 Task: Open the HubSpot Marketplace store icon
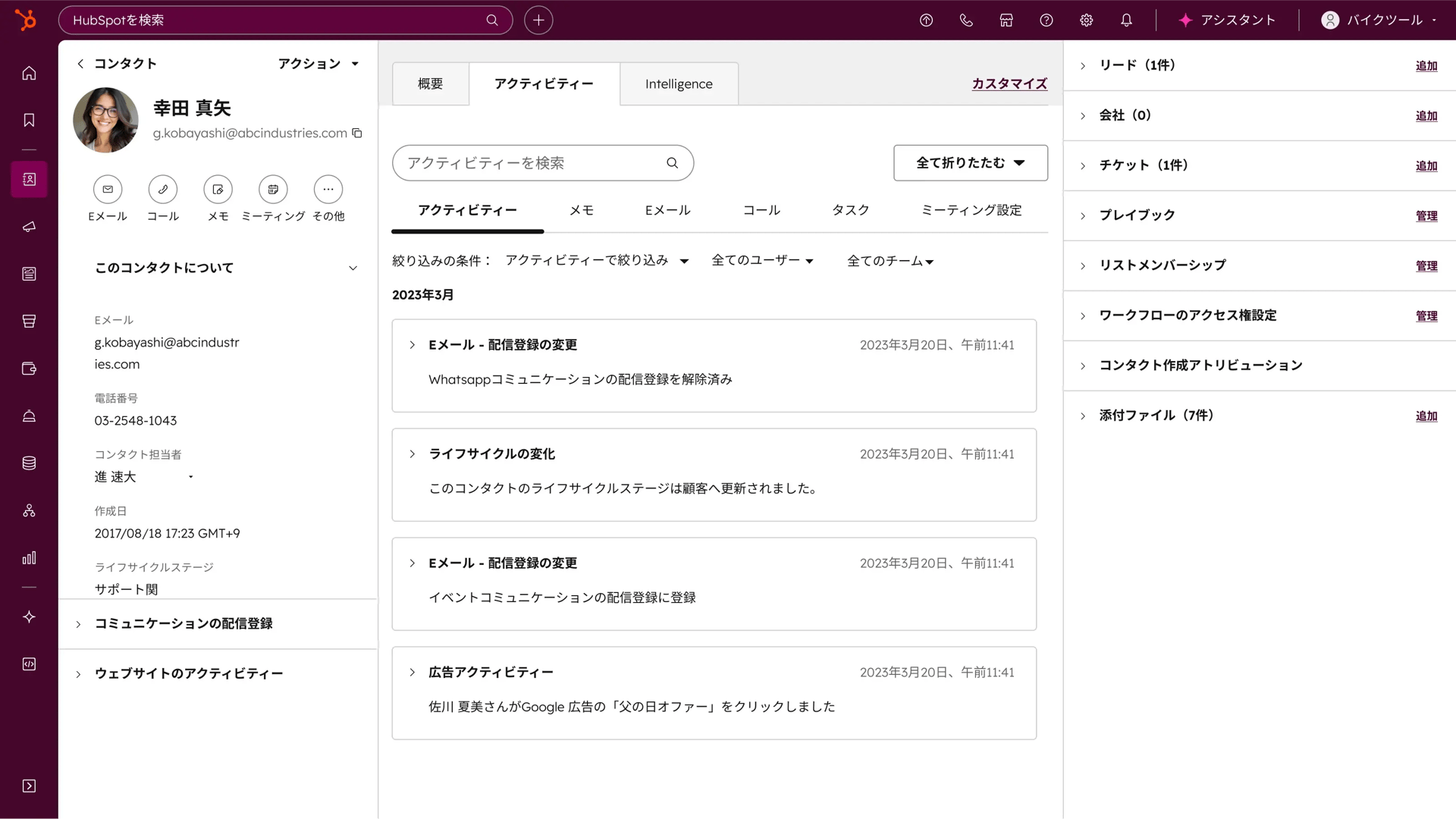pyautogui.click(x=1006, y=20)
